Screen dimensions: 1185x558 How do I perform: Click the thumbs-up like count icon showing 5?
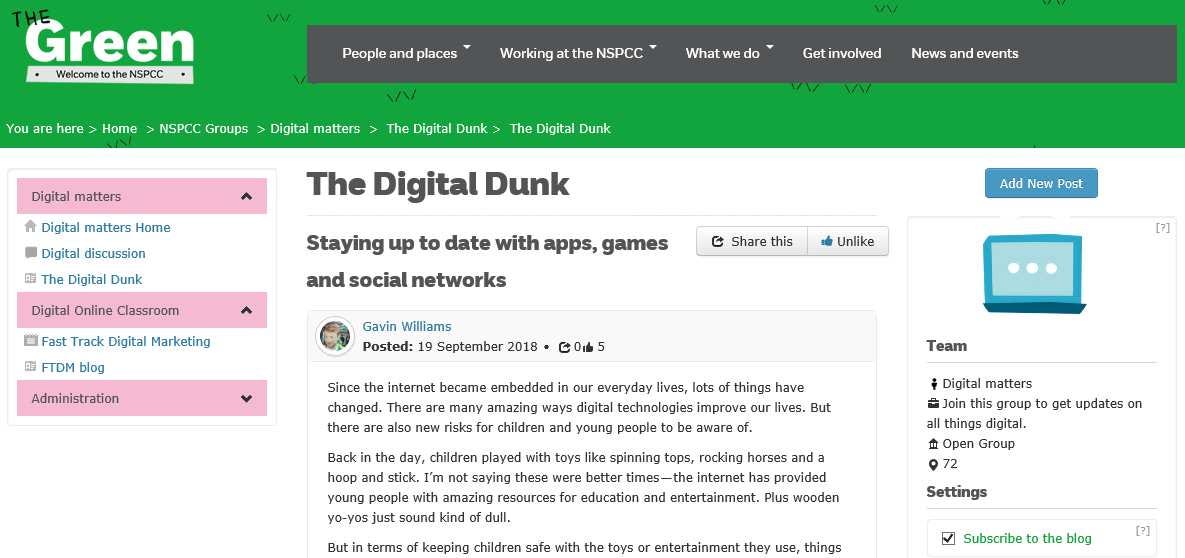[x=588, y=347]
